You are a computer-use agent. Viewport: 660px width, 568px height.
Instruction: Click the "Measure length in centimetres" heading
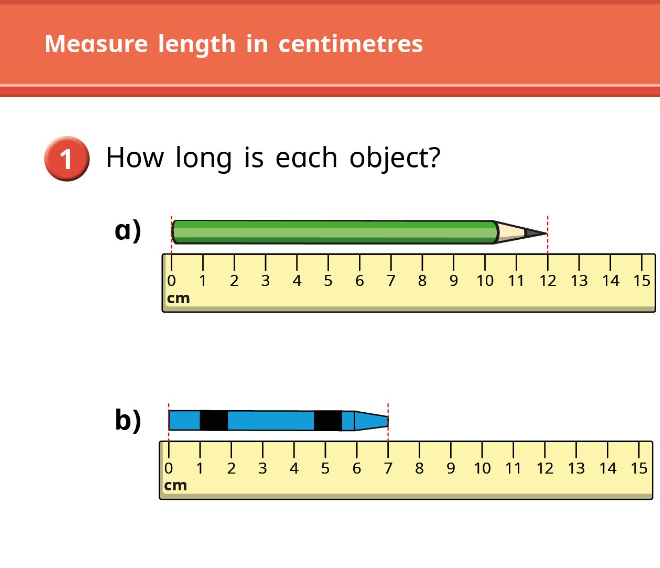tap(234, 44)
